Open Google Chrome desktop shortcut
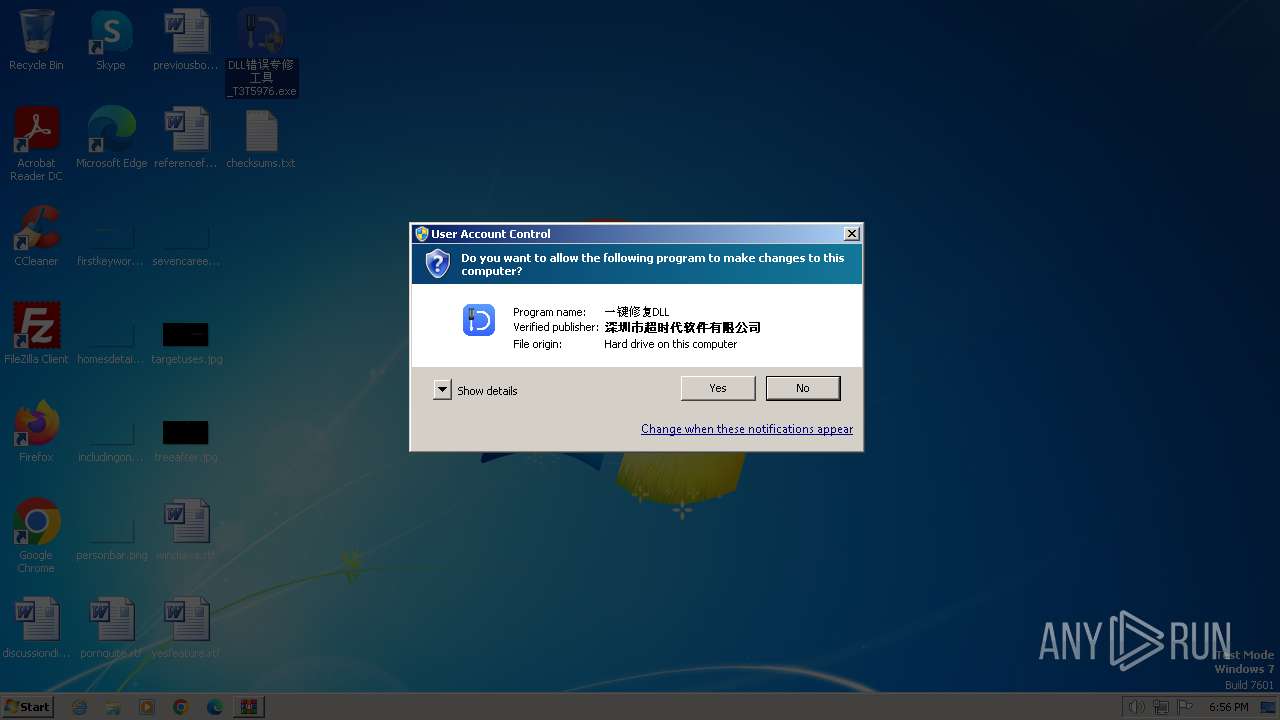 click(x=36, y=536)
